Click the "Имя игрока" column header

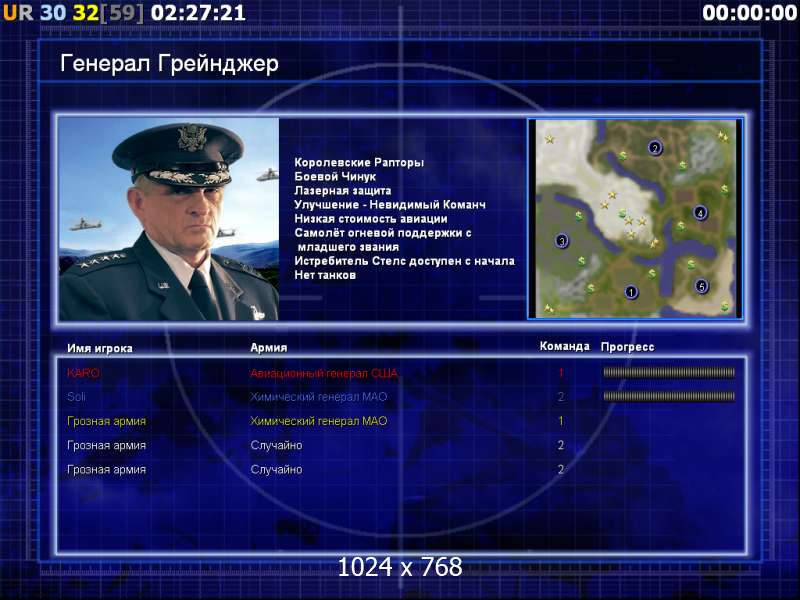tap(100, 348)
